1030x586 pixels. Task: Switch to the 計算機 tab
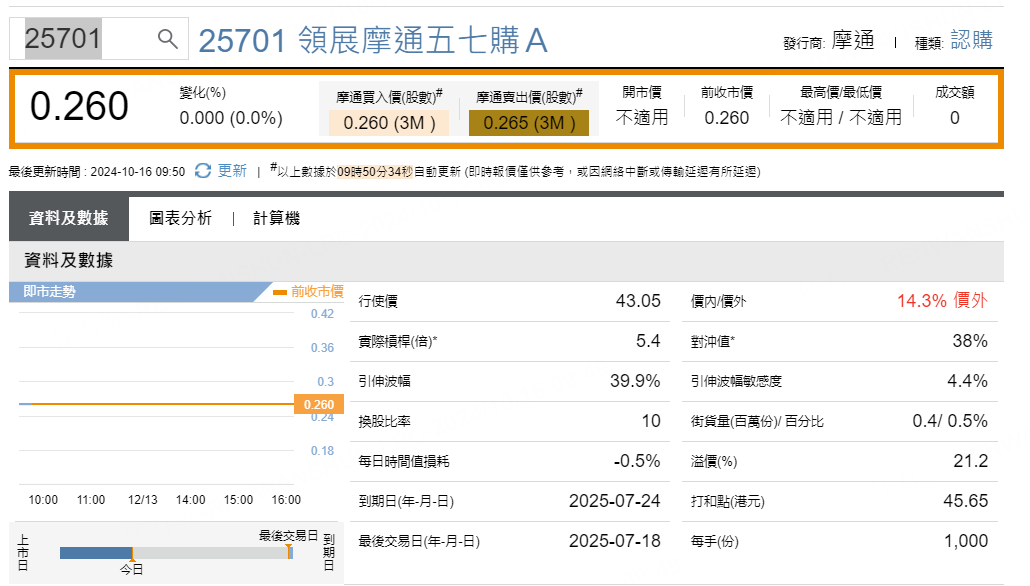point(277,218)
